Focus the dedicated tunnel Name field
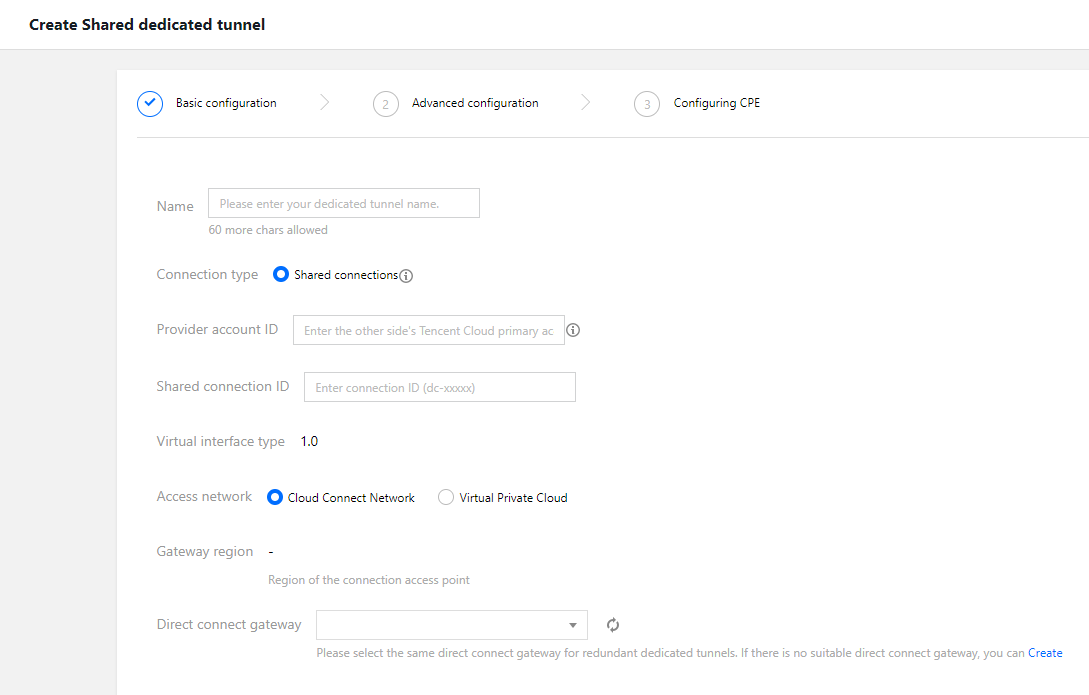This screenshot has width=1089, height=695. point(343,203)
